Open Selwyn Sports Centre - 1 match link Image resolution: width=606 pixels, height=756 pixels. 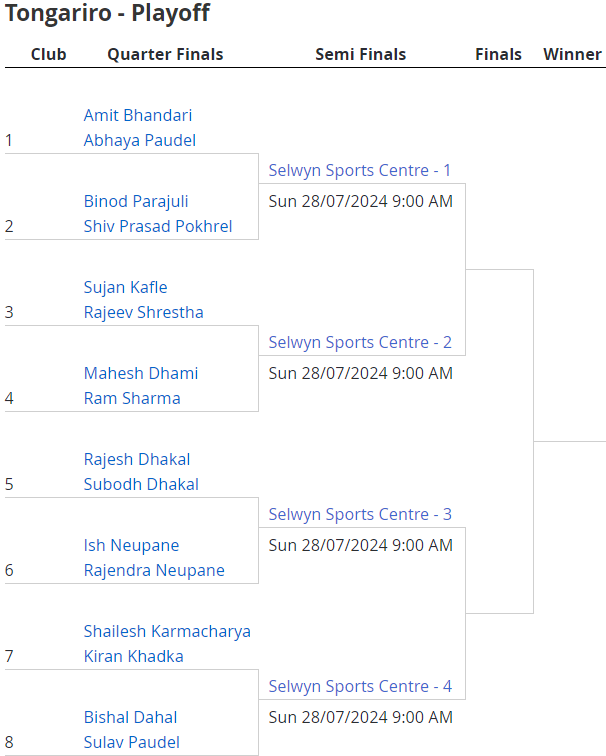tap(360, 171)
